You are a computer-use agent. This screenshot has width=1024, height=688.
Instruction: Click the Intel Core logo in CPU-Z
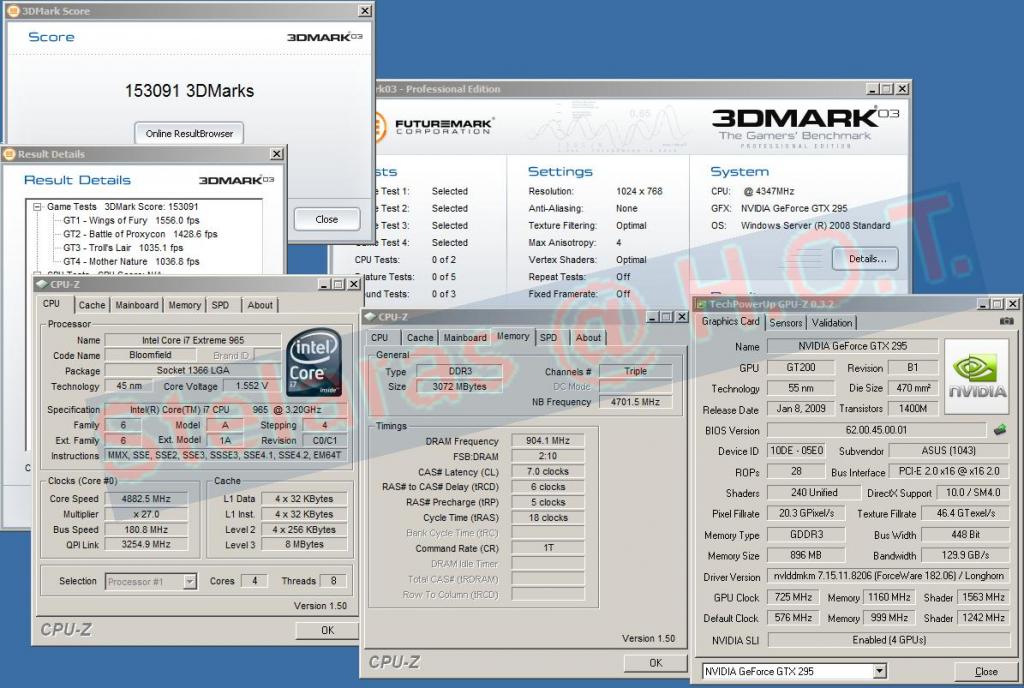pyautogui.click(x=314, y=363)
